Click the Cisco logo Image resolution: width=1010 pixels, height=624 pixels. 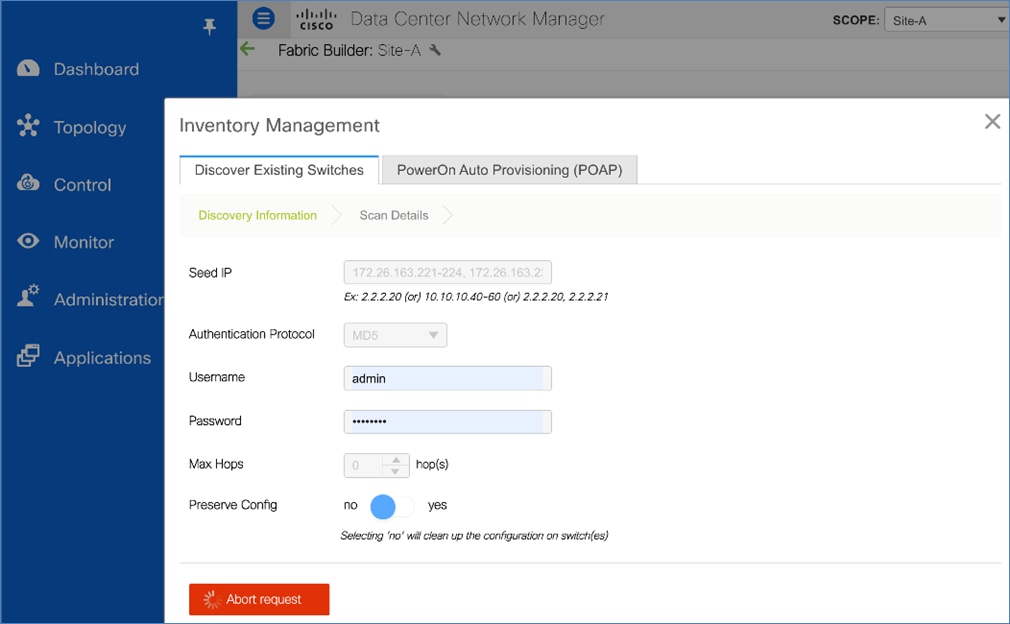(x=316, y=19)
